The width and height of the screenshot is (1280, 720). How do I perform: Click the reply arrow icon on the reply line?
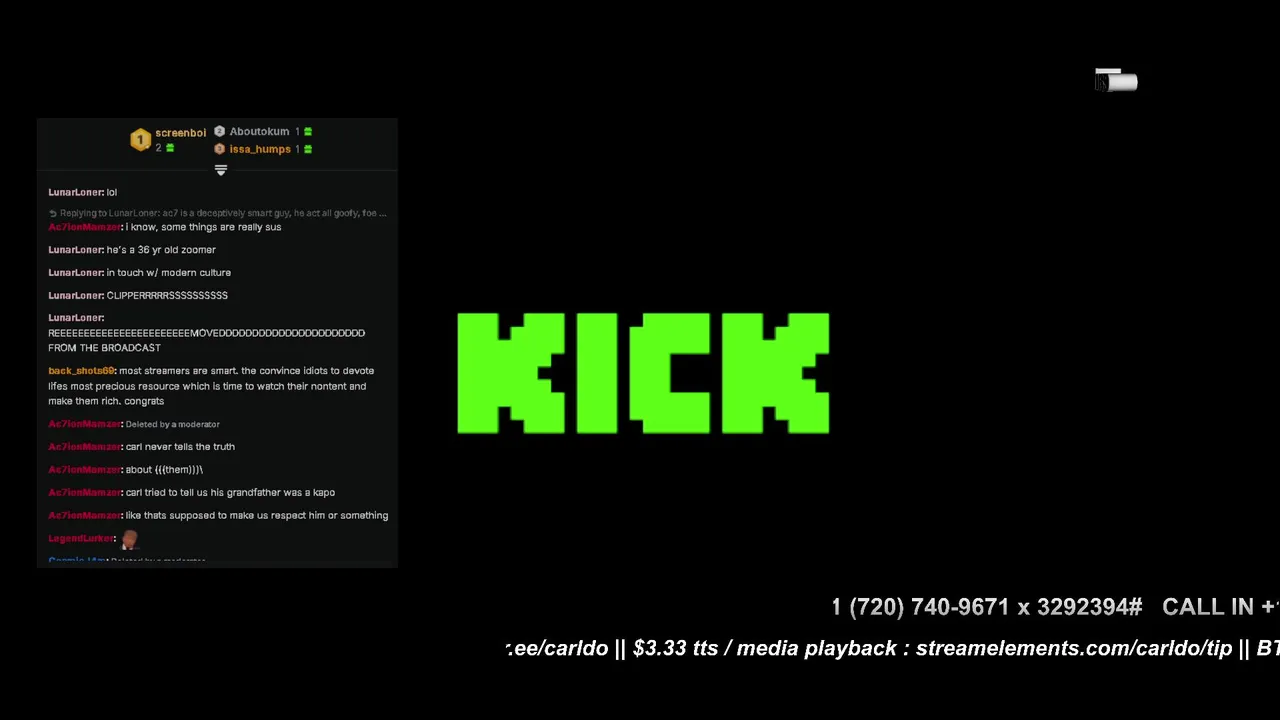pos(53,213)
